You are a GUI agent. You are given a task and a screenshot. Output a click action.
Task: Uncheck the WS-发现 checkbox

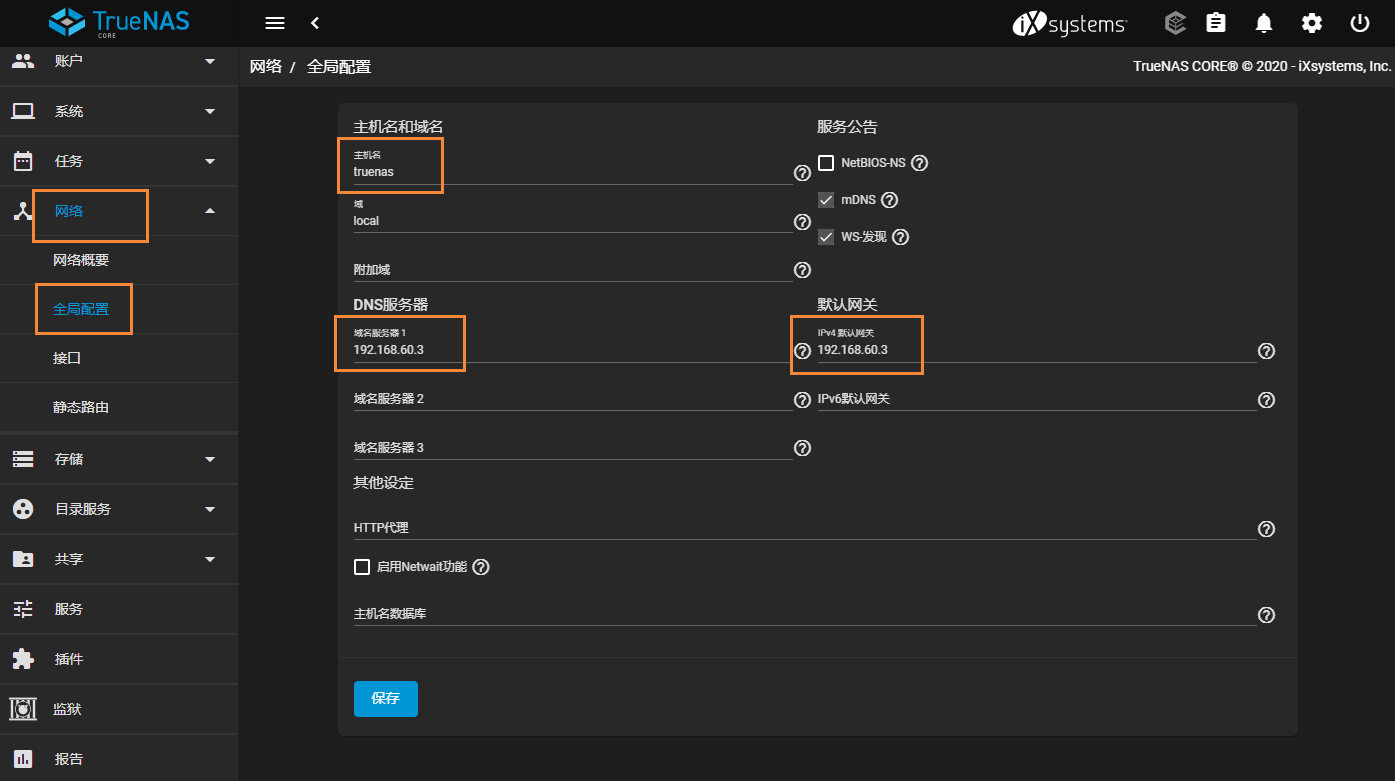coord(826,237)
